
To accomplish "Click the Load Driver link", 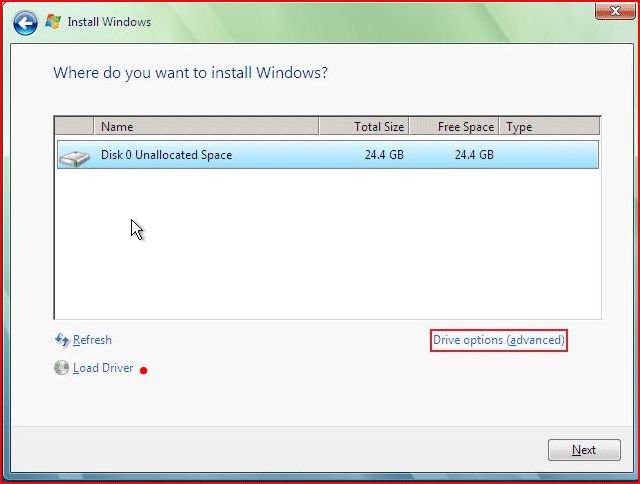I will [103, 368].
